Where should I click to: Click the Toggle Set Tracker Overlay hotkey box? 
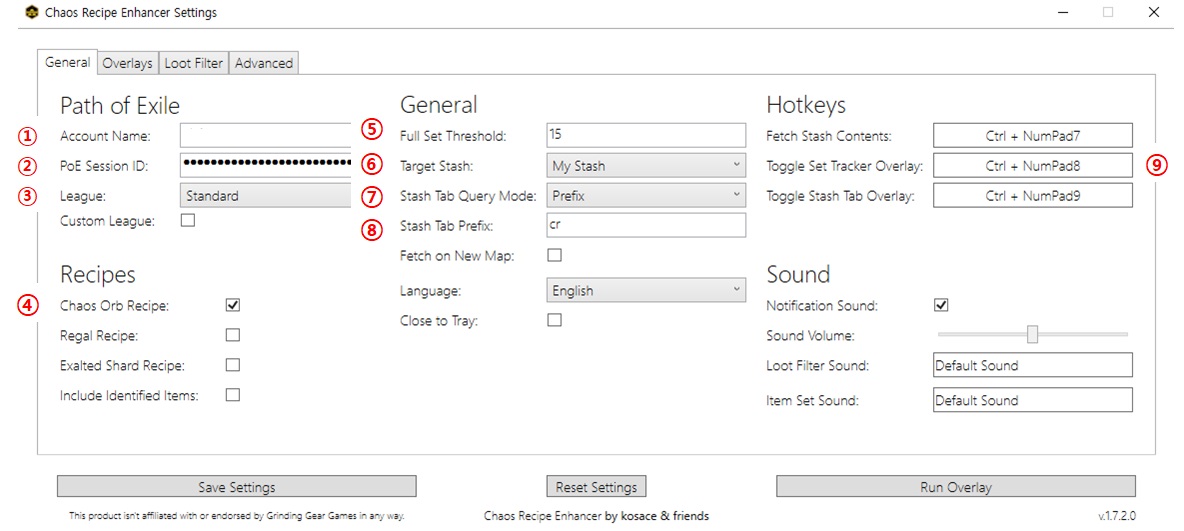(x=1033, y=165)
